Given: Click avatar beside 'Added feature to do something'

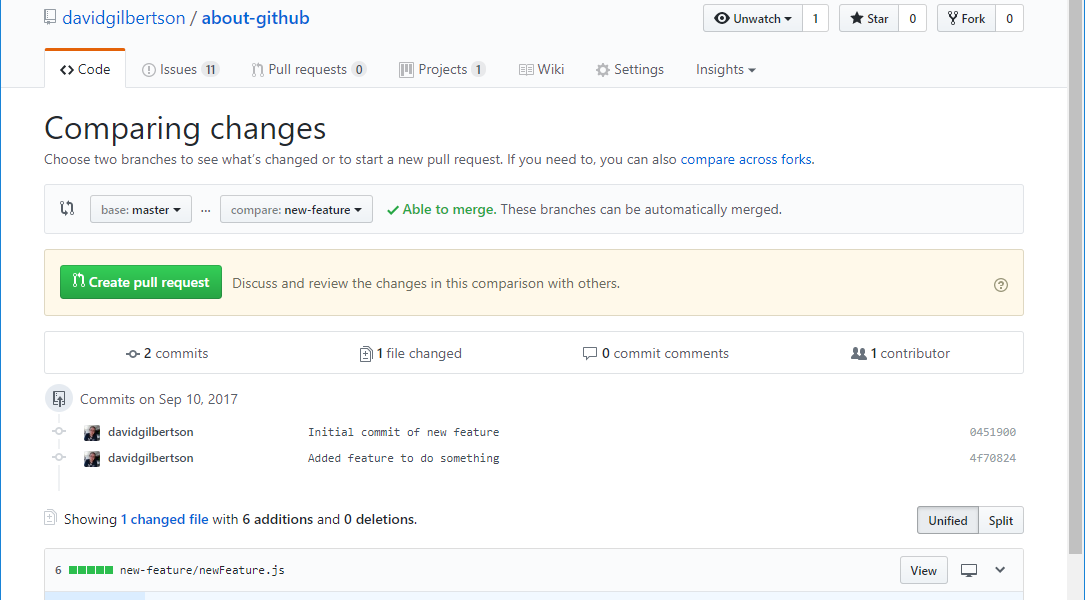Looking at the screenshot, I should point(92,458).
